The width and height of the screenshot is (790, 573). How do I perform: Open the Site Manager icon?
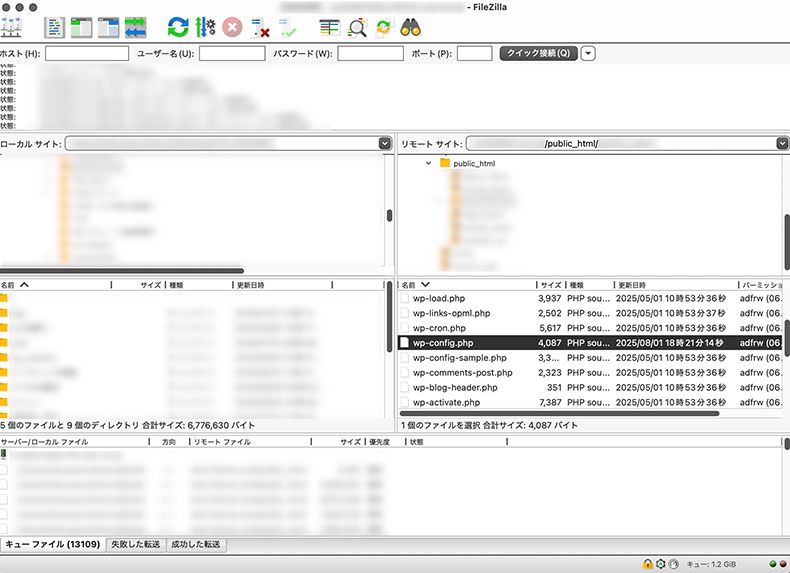click(14, 27)
